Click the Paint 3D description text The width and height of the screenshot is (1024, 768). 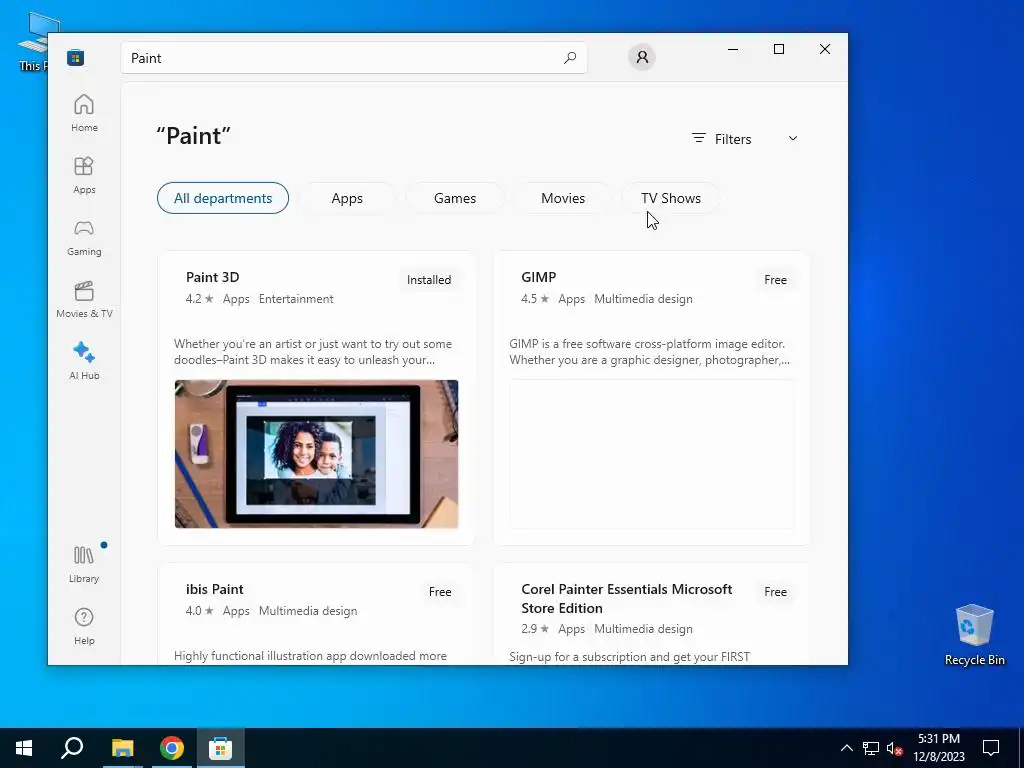pyautogui.click(x=313, y=352)
